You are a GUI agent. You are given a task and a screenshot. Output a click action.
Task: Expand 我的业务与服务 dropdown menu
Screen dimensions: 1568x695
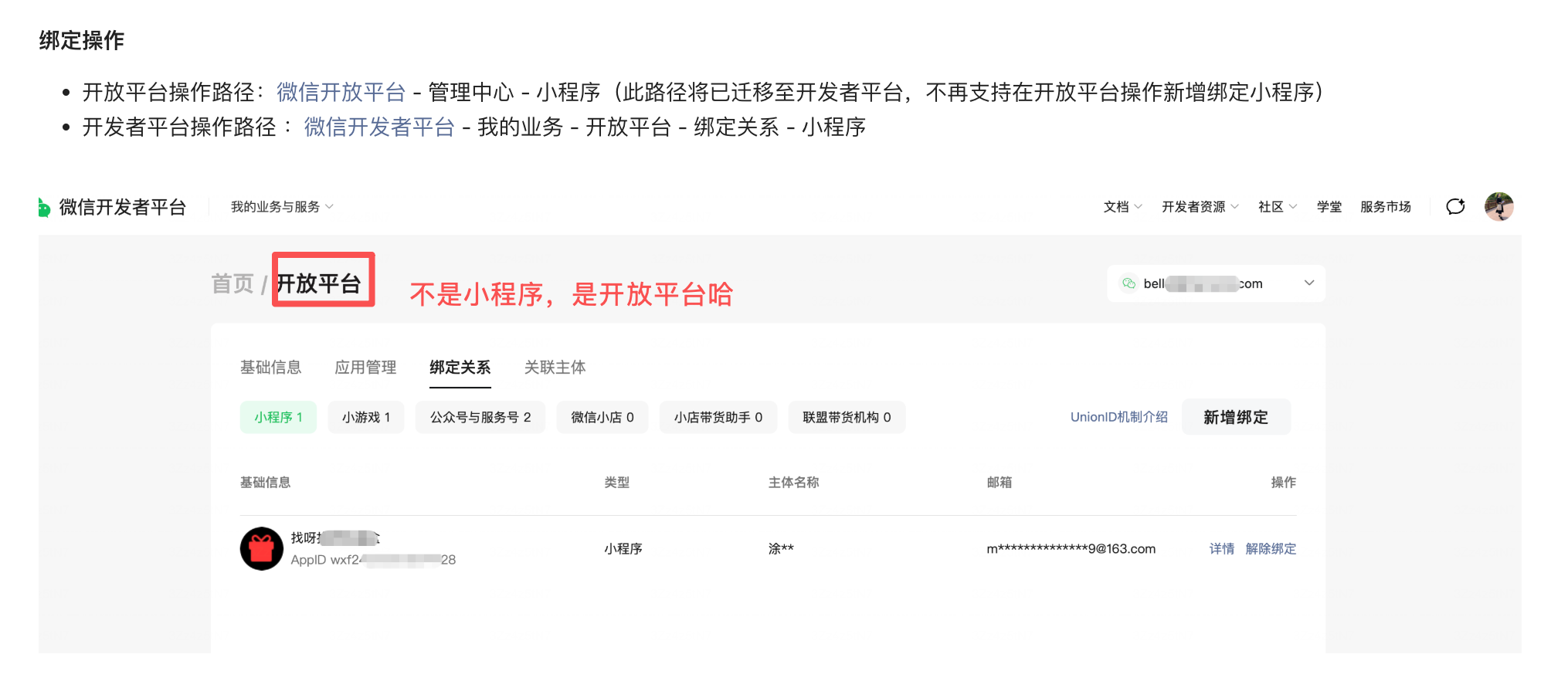(x=282, y=207)
